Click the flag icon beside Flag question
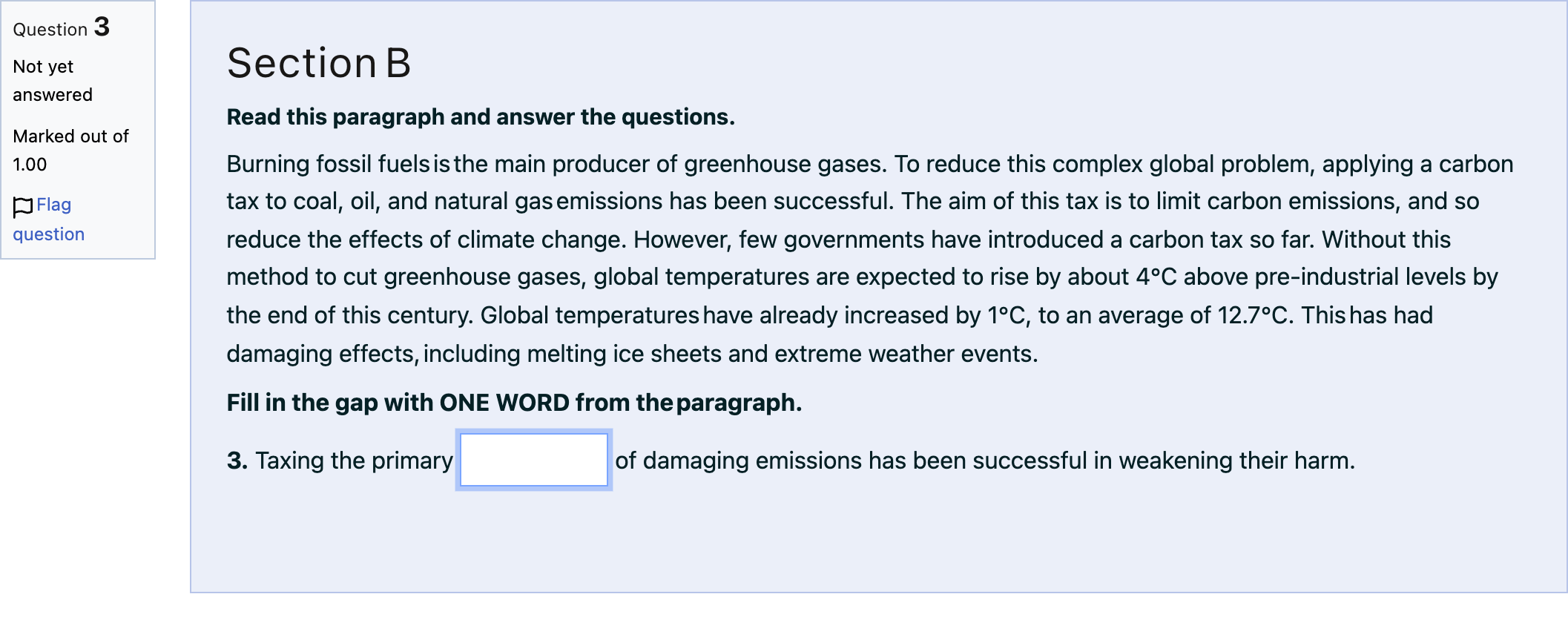The image size is (1568, 617). point(23,207)
